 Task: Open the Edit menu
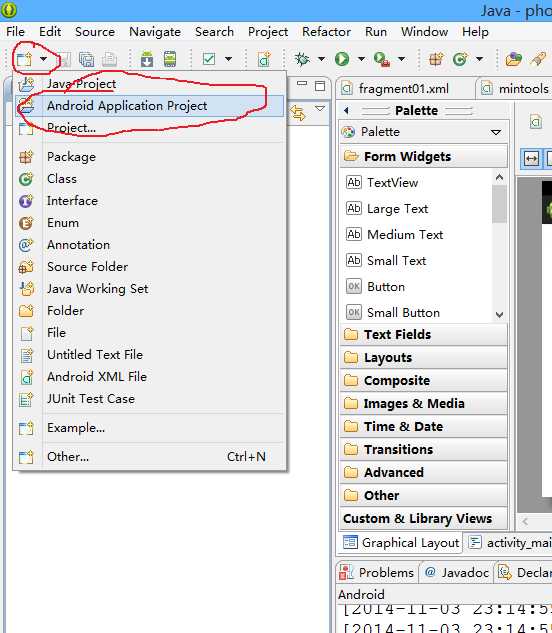(x=50, y=31)
